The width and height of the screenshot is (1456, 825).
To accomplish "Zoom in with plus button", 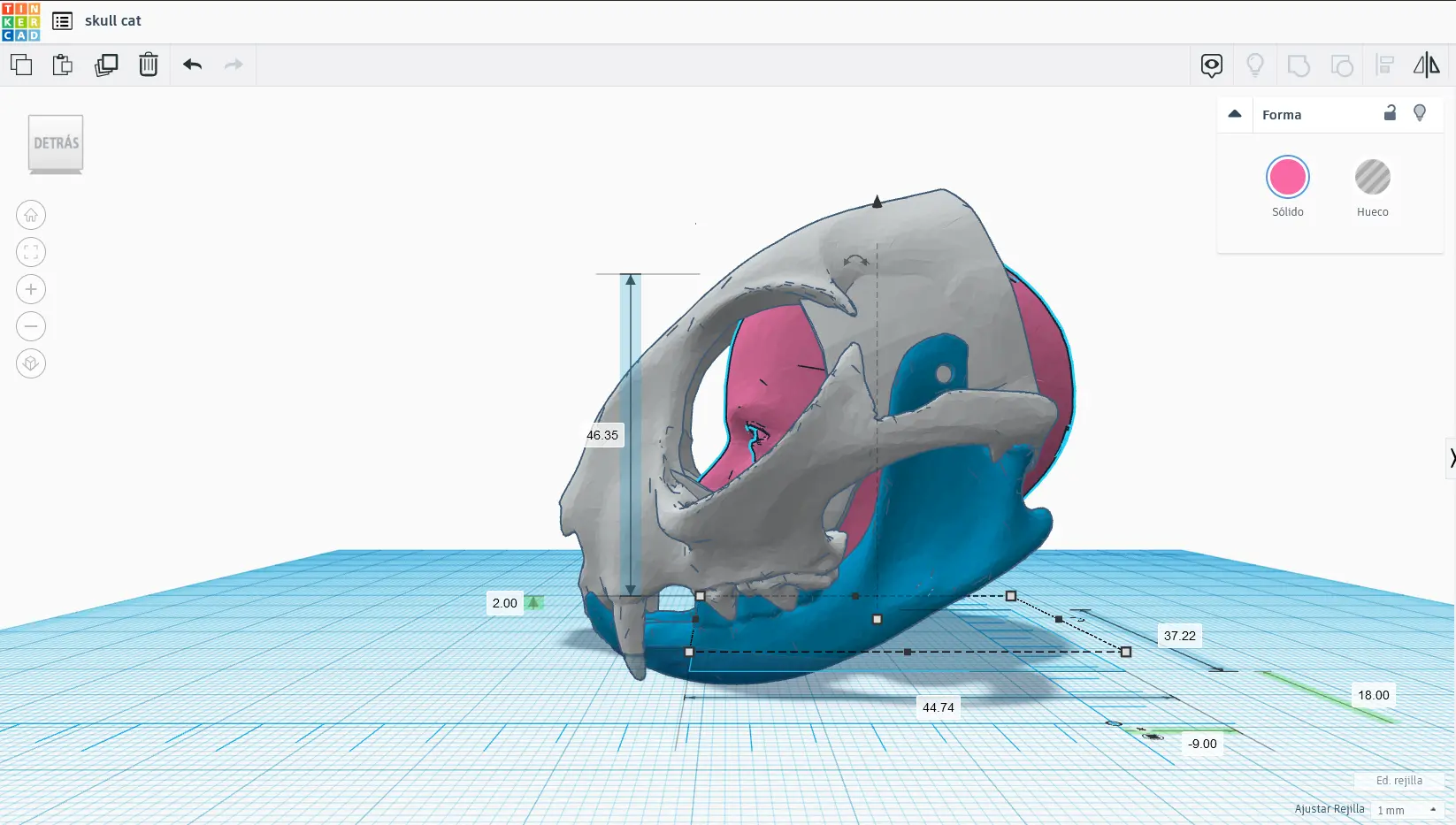I will point(31,289).
